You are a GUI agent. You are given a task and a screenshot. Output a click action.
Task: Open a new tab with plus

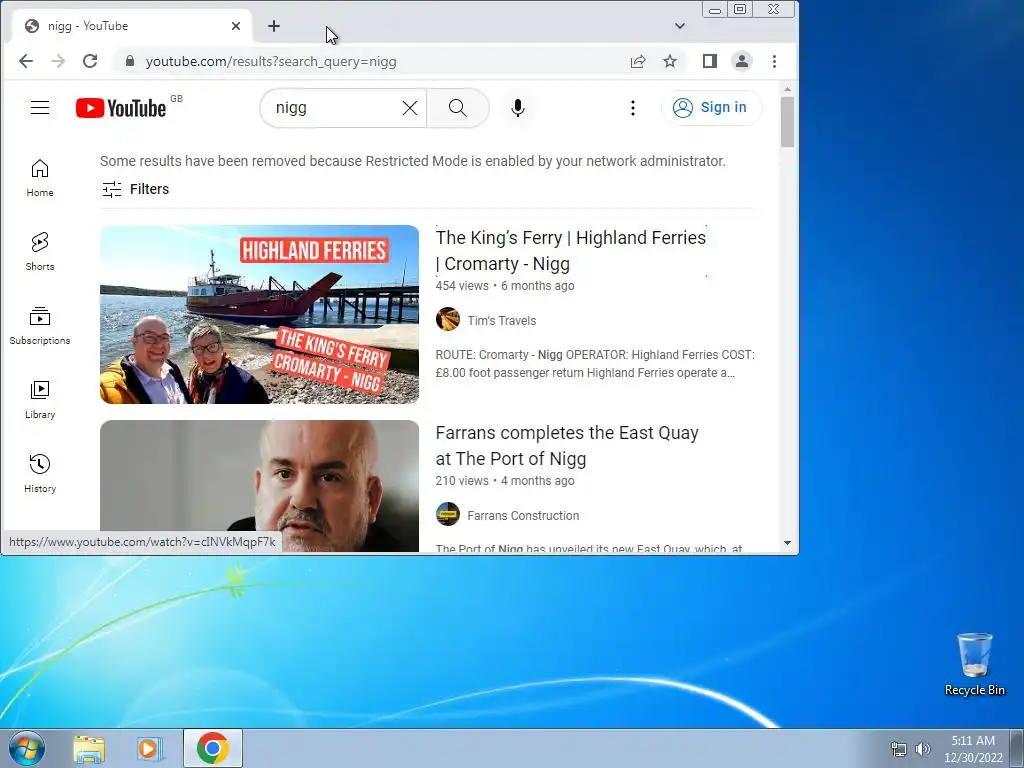(x=274, y=26)
